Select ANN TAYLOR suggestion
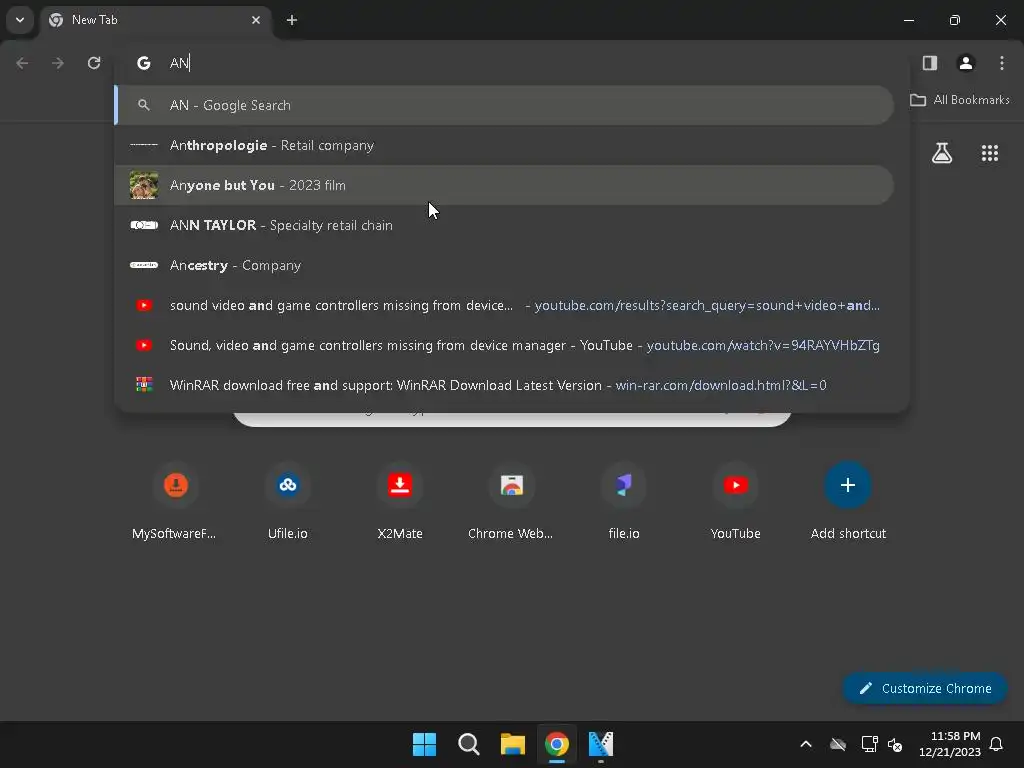 [504, 225]
